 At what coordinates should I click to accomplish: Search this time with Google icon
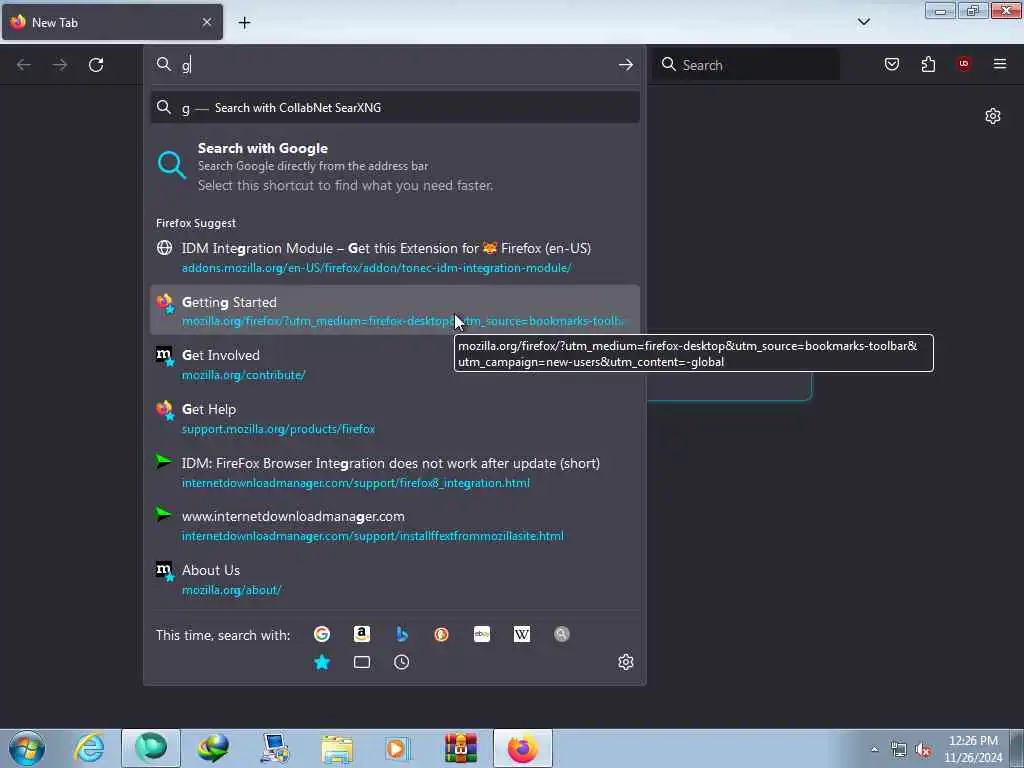[x=322, y=634]
